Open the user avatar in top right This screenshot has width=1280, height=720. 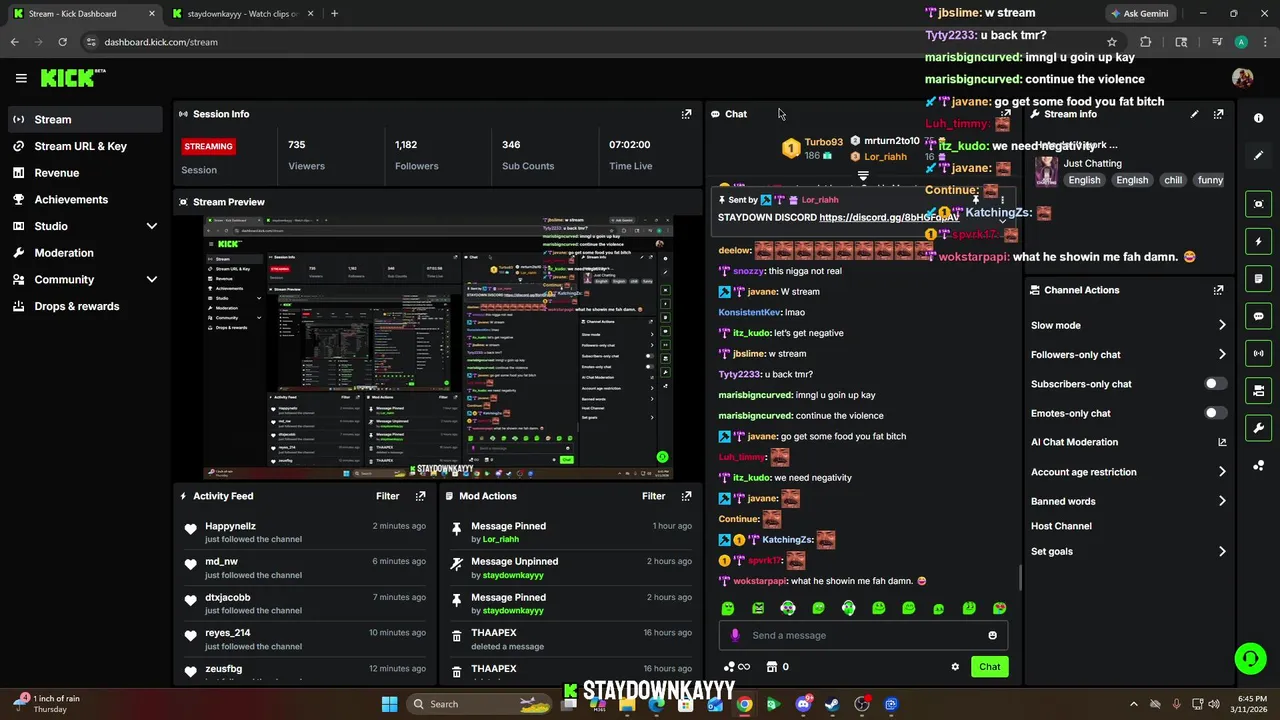click(1243, 78)
